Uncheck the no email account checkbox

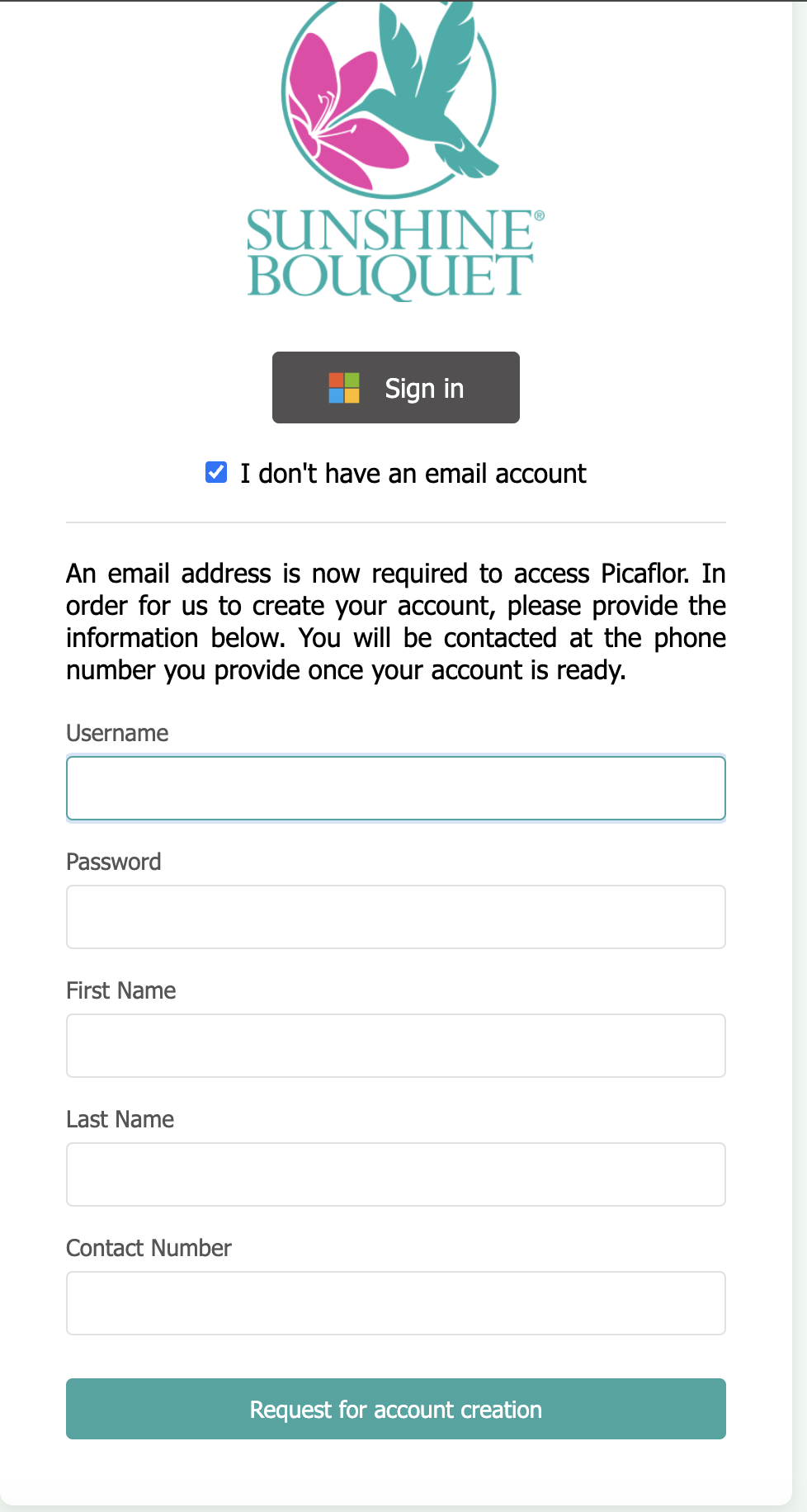216,473
